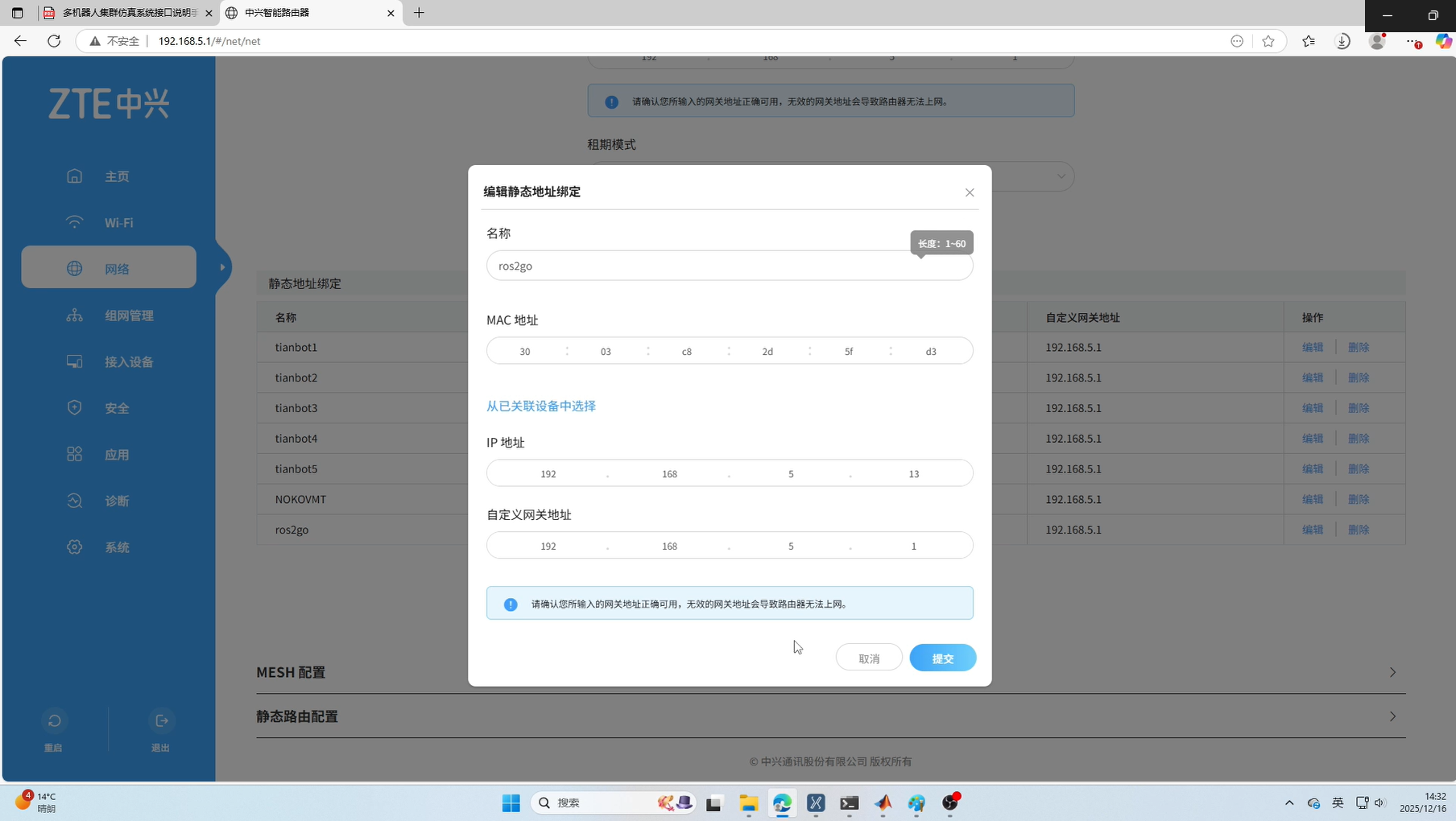Click the Wi-Fi icon in sidebar
This screenshot has width=1456, height=821.
click(75, 223)
